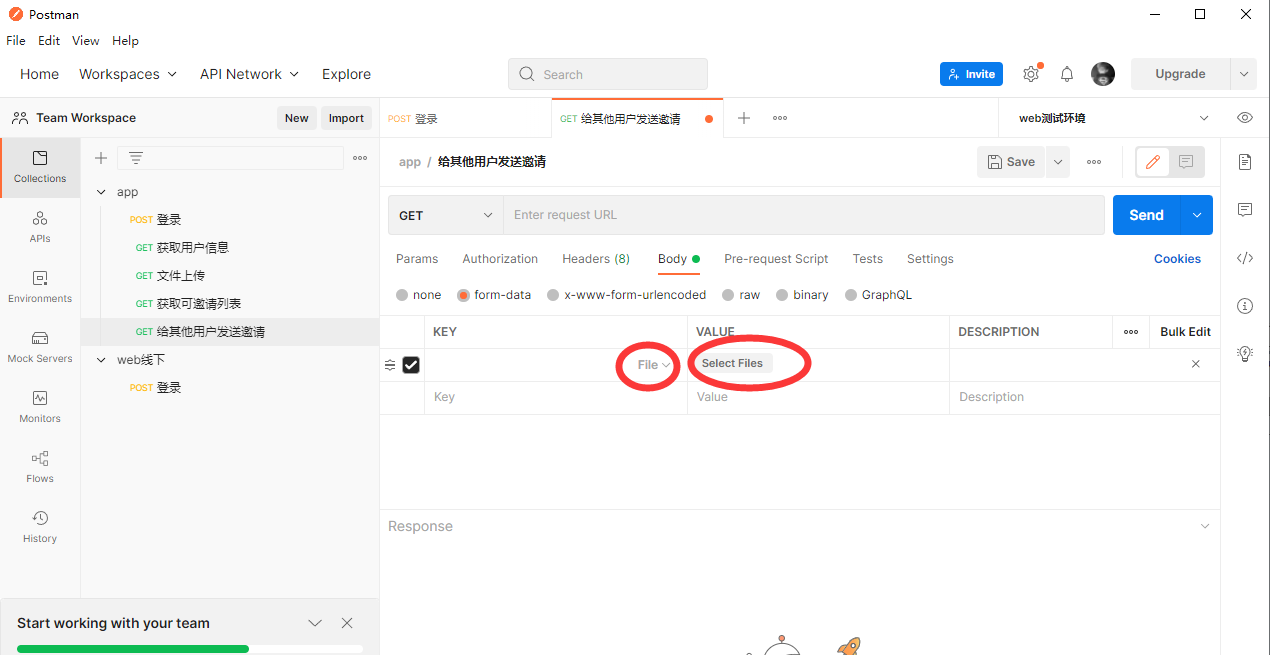Open the Documentation panel icon on right sidebar
The width and height of the screenshot is (1270, 655).
1245,161
